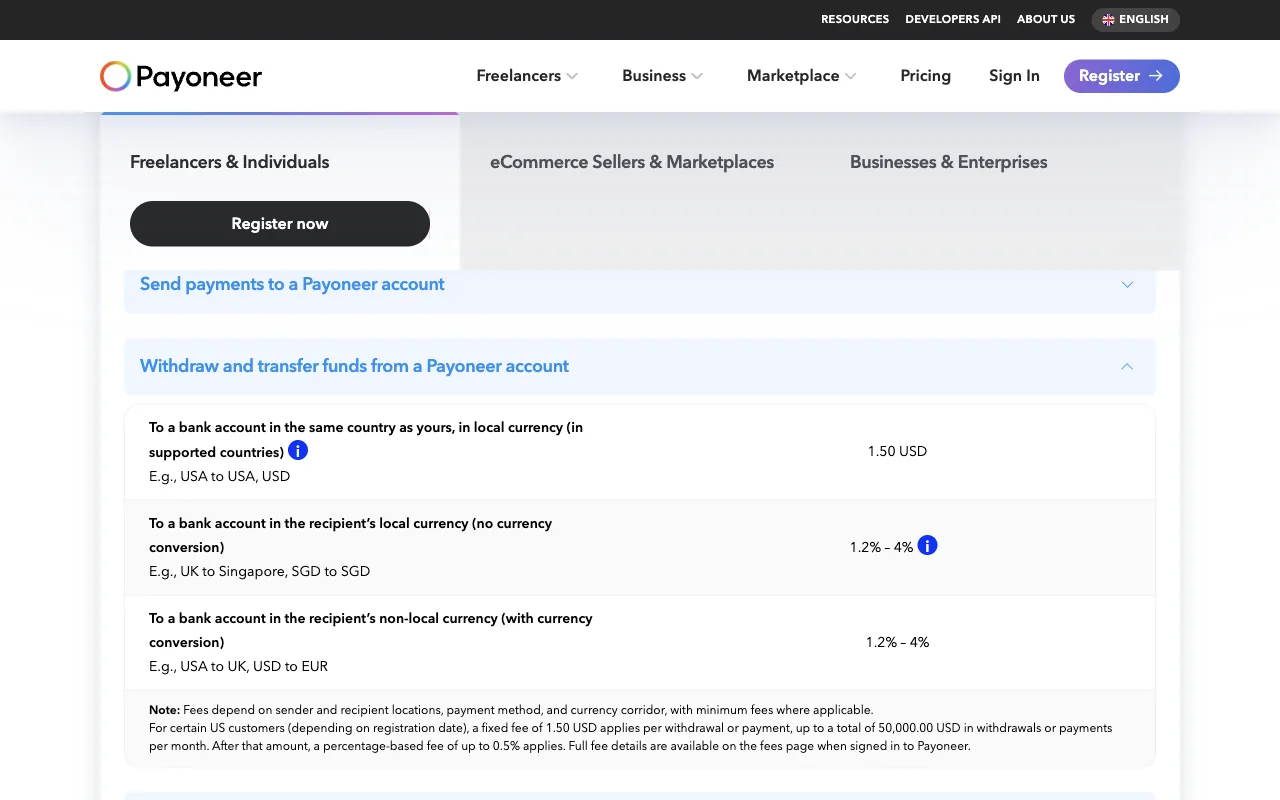The height and width of the screenshot is (800, 1280).
Task: Open the Business dropdown menu
Action: (x=662, y=76)
